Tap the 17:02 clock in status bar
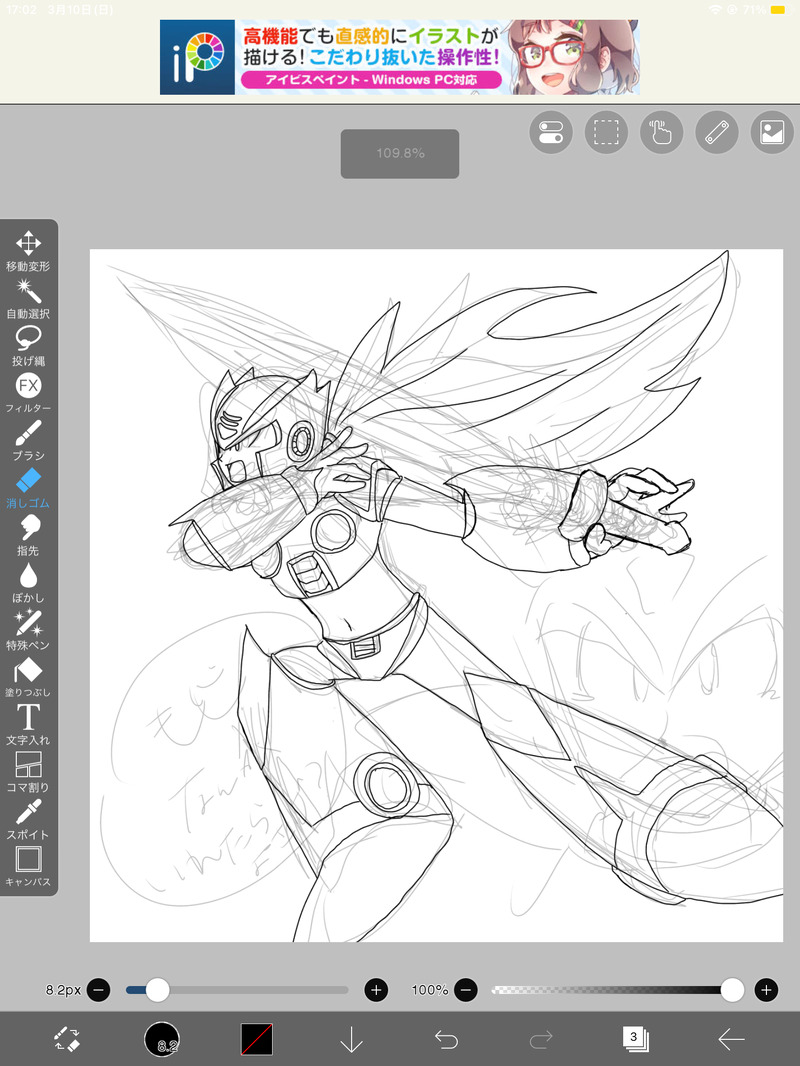This screenshot has width=800, height=1066. [x=21, y=10]
